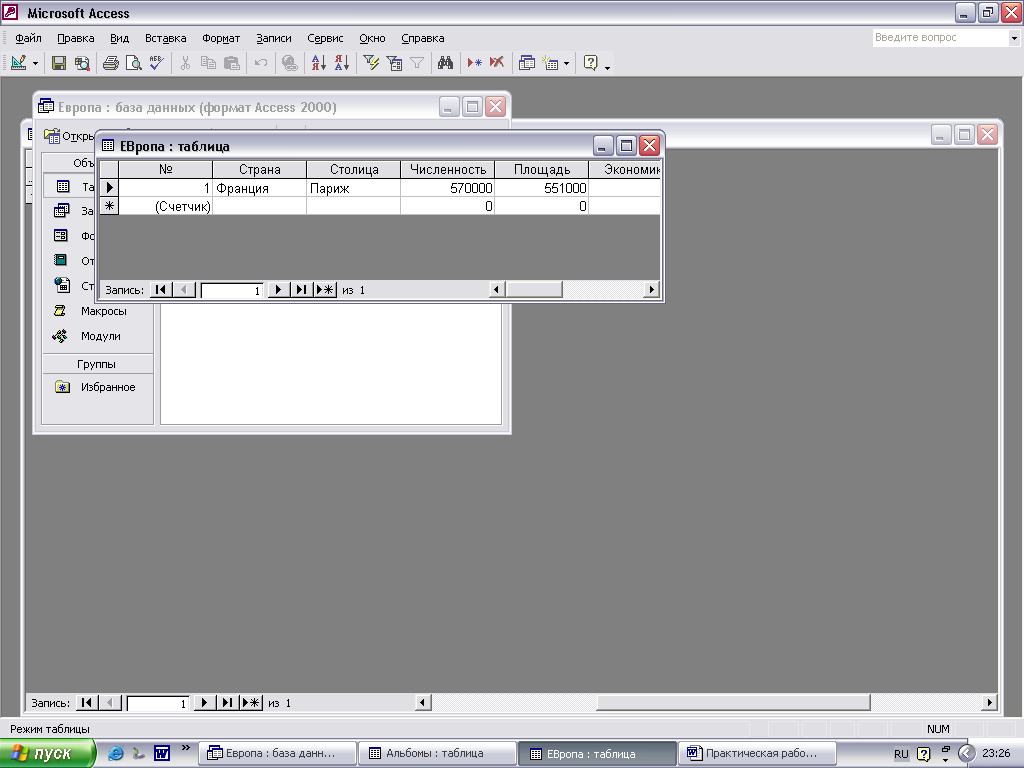The height and width of the screenshot is (768, 1024).
Task: Sort ascending with the A-Я icon
Action: point(319,63)
